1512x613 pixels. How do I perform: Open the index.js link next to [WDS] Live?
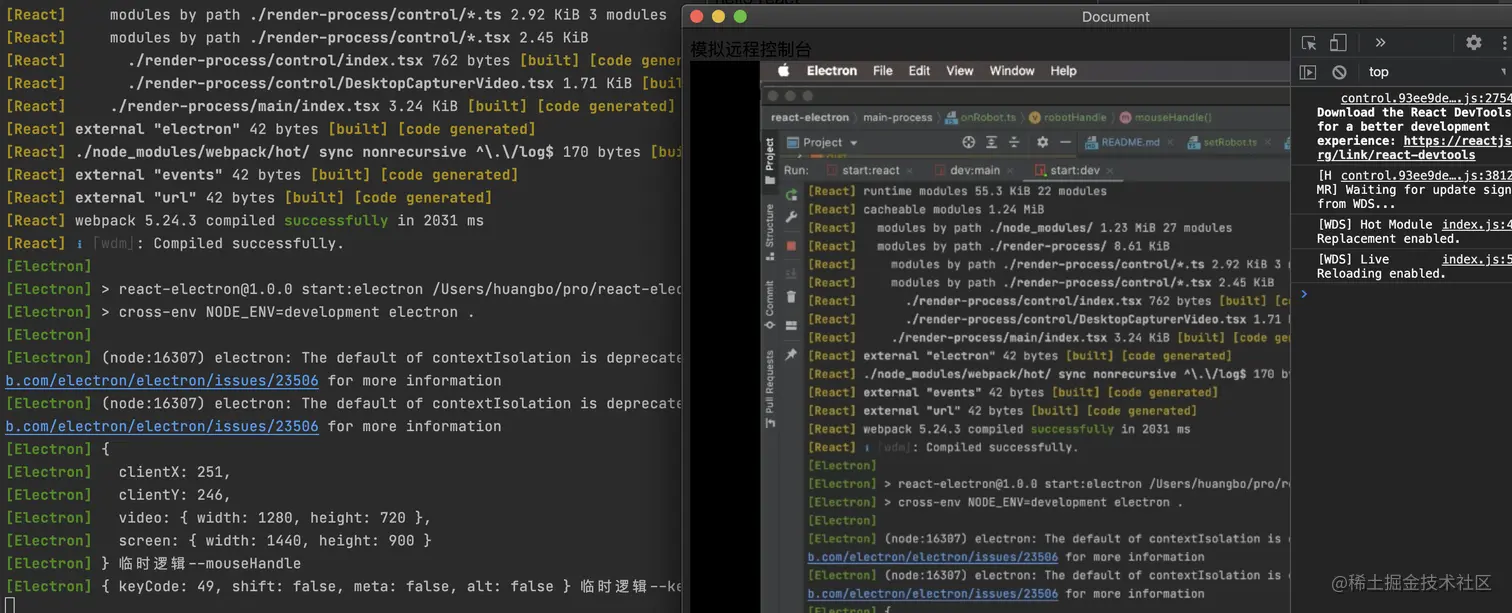pos(1477,260)
